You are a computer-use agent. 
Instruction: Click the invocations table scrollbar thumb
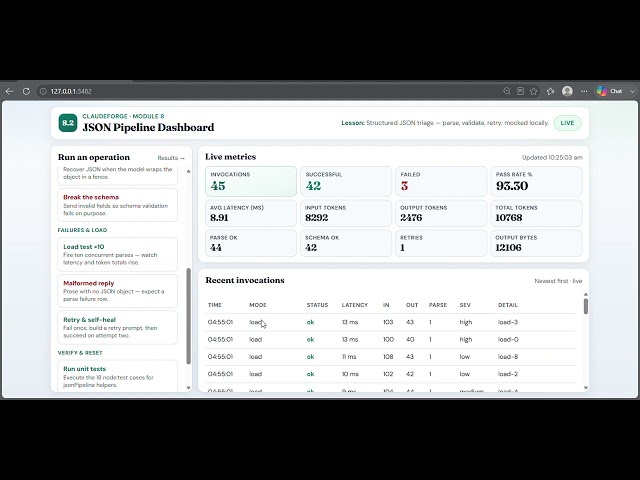[586, 306]
